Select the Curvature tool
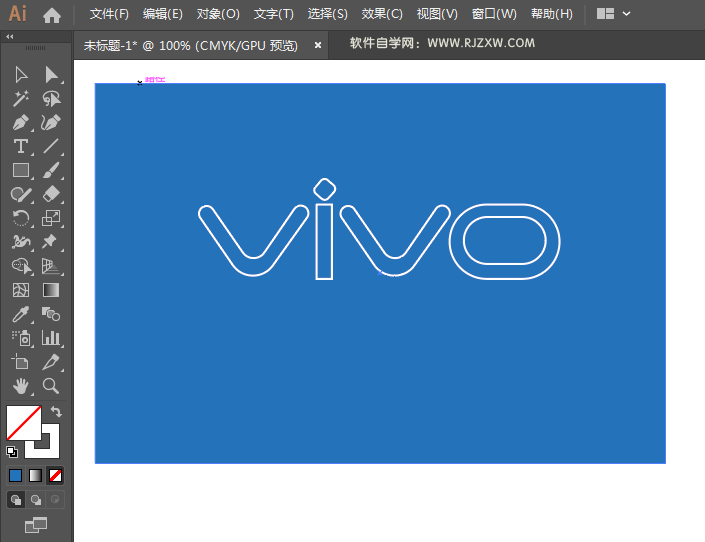 click(51, 122)
